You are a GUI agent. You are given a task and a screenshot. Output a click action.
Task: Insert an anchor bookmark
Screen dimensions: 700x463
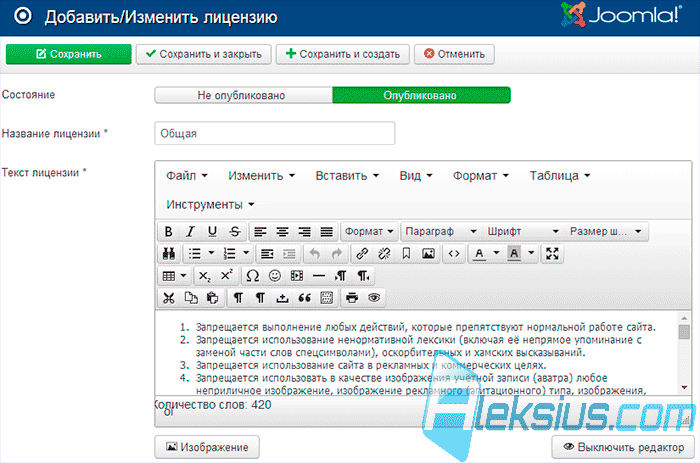tap(406, 254)
